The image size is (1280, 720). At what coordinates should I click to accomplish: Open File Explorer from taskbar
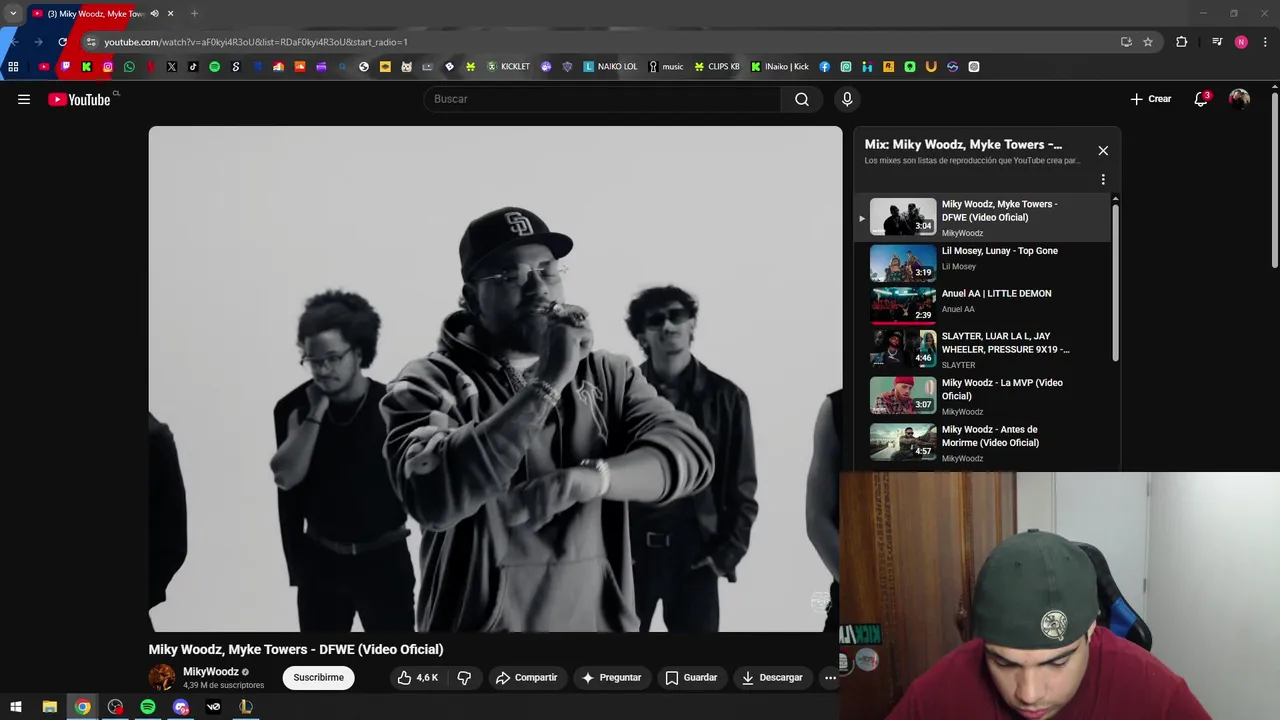[49, 707]
